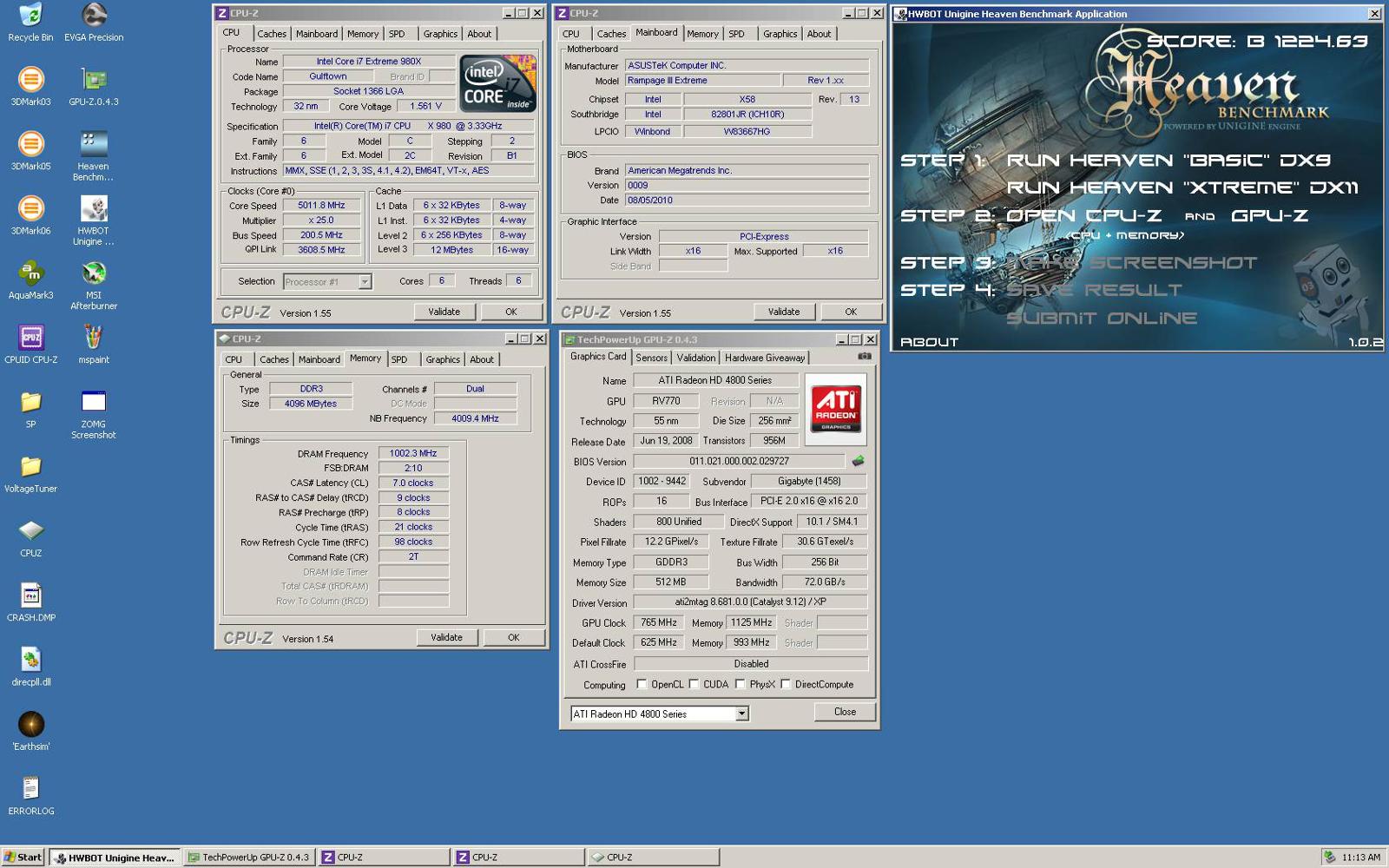1389x868 pixels.
Task: Click SUBMIT ONLINE in Heaven window
Action: (1102, 319)
